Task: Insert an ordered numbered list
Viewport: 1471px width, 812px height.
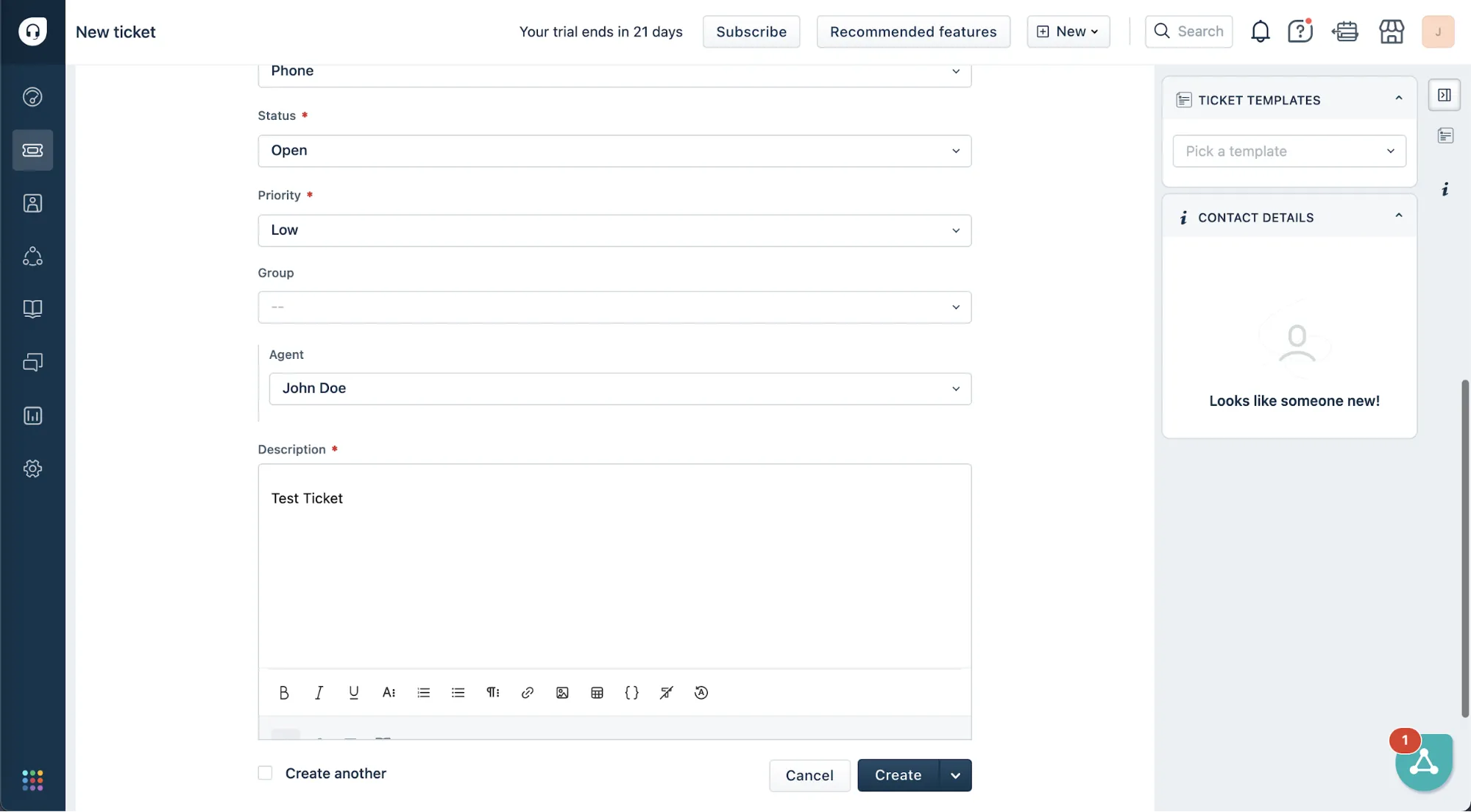Action: click(x=423, y=693)
